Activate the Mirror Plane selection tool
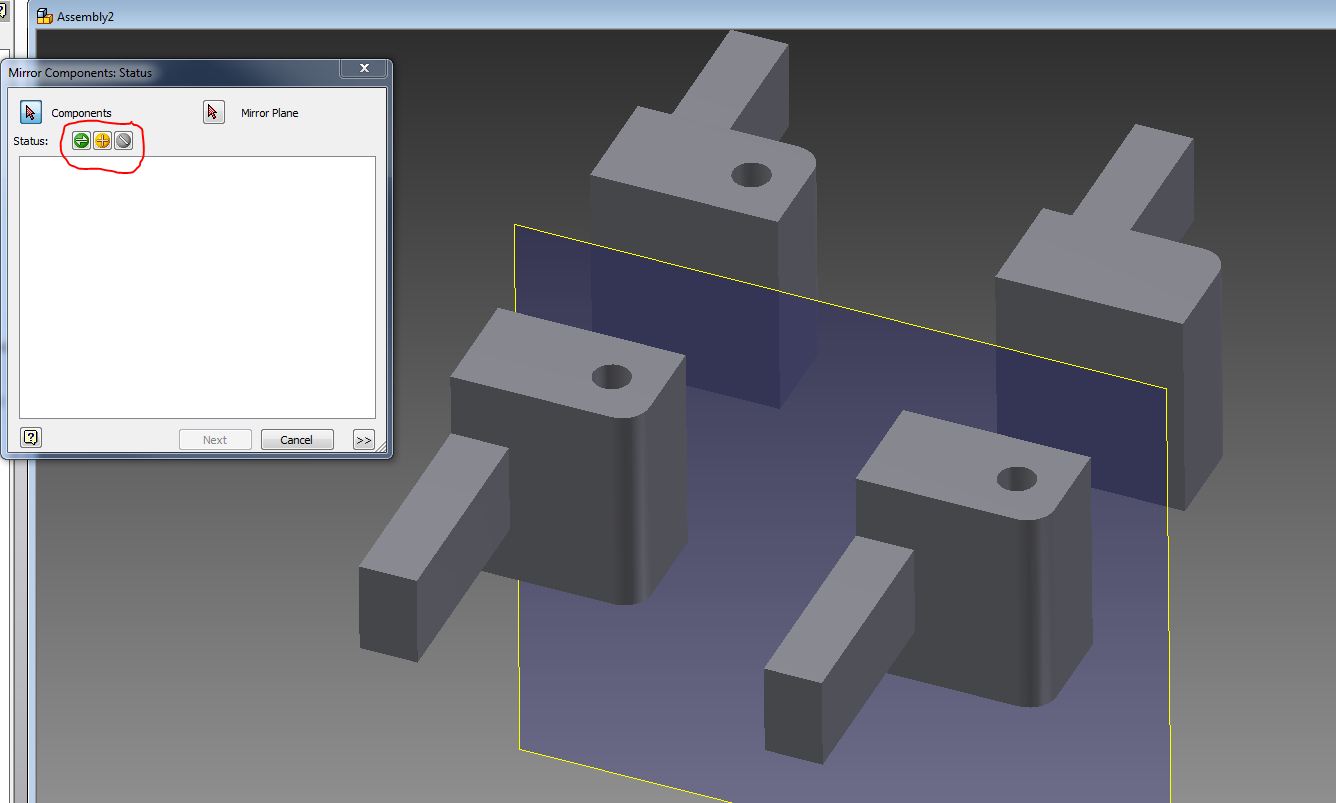Screen dimensions: 1336x803 213,112
